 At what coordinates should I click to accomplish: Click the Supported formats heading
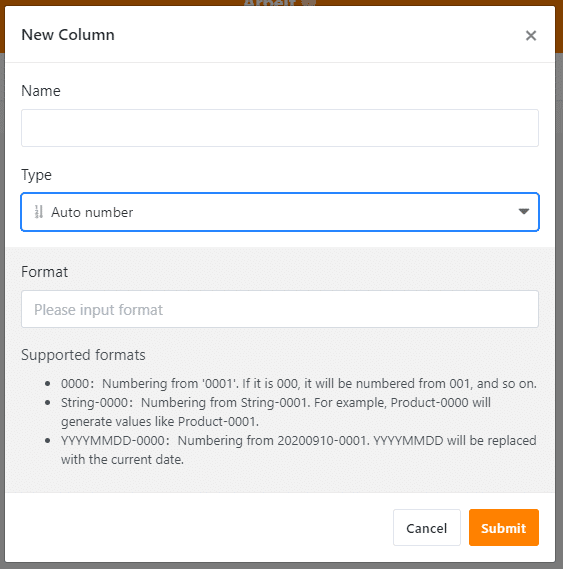click(83, 355)
